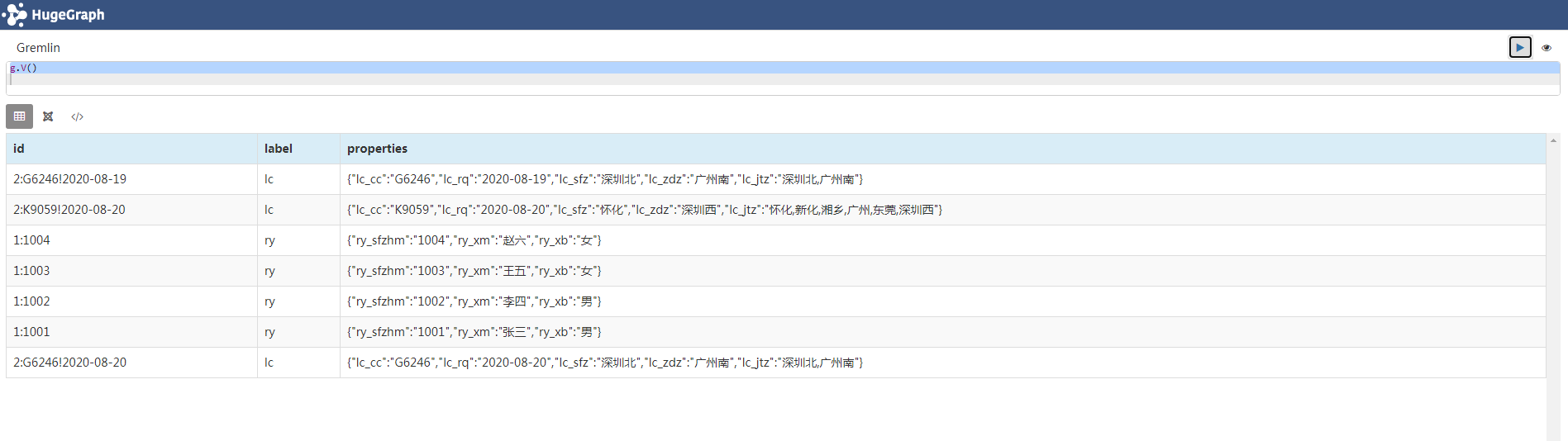
Task: Click scrollbar up arrow of results table
Action: [x=1553, y=141]
